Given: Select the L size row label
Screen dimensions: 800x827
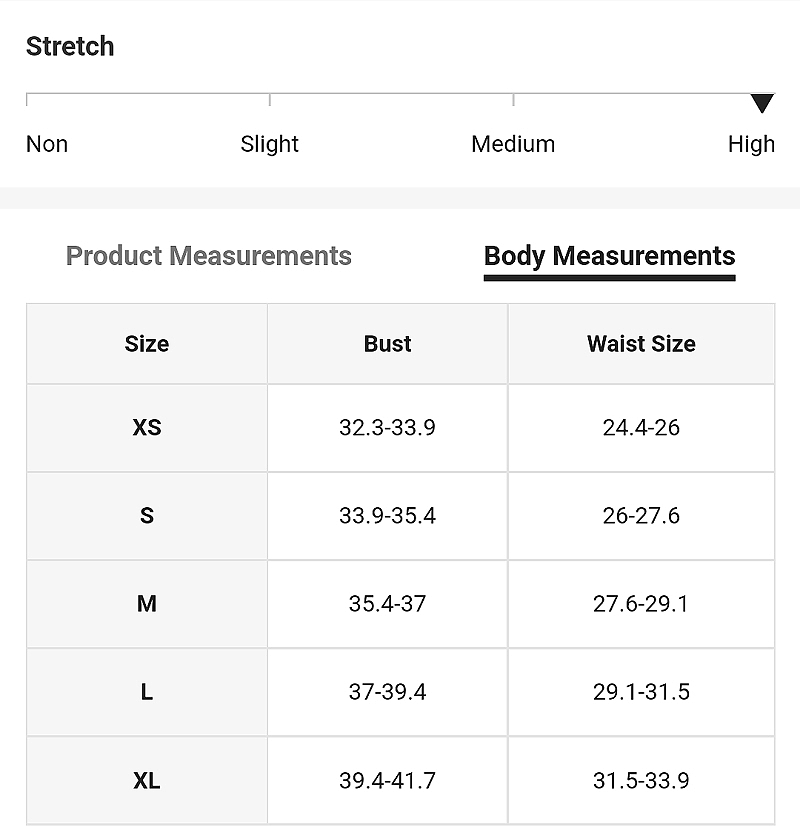Looking at the screenshot, I should click(x=147, y=691).
